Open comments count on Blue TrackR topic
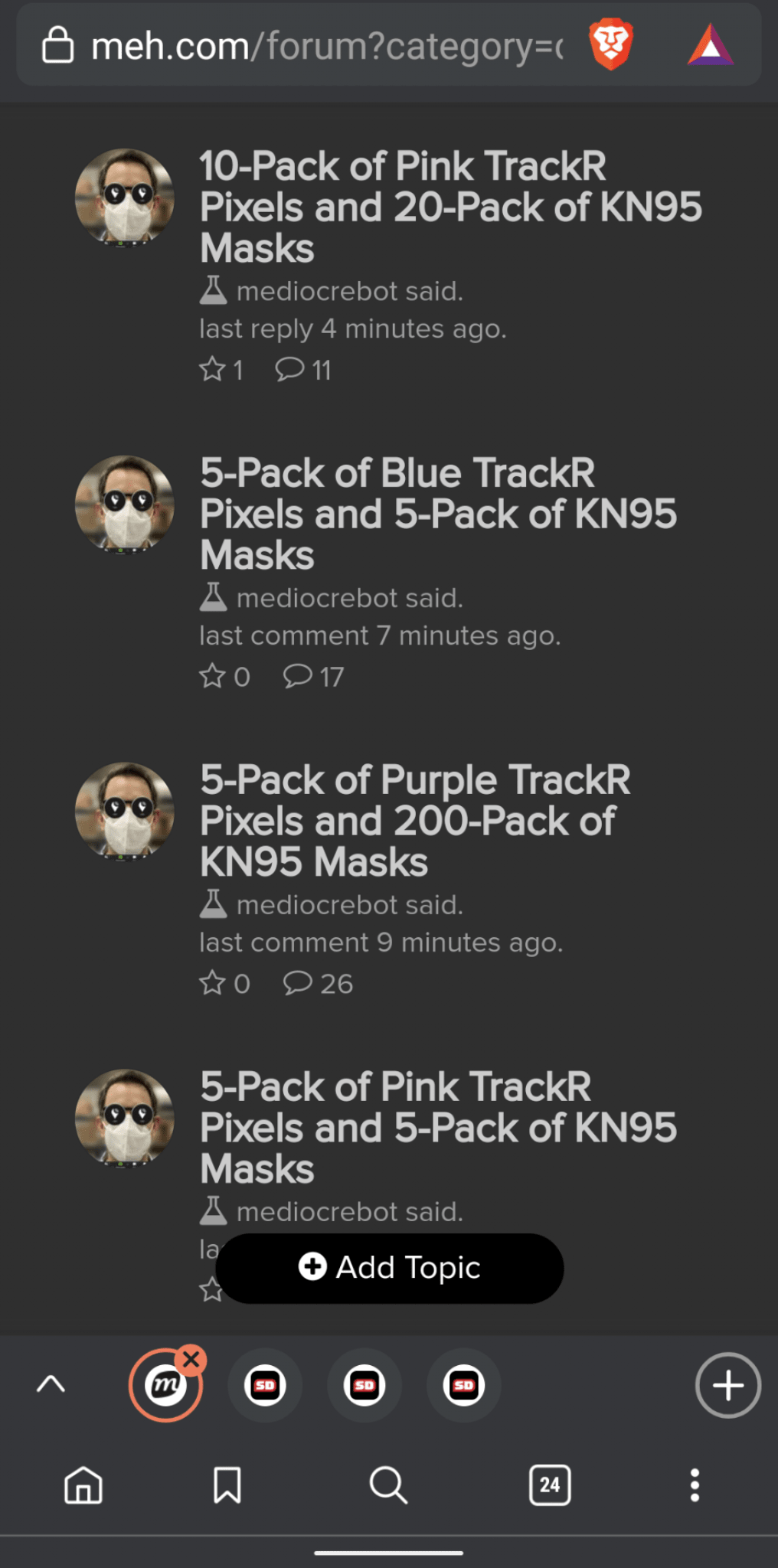The width and height of the screenshot is (778, 1568). click(x=314, y=676)
